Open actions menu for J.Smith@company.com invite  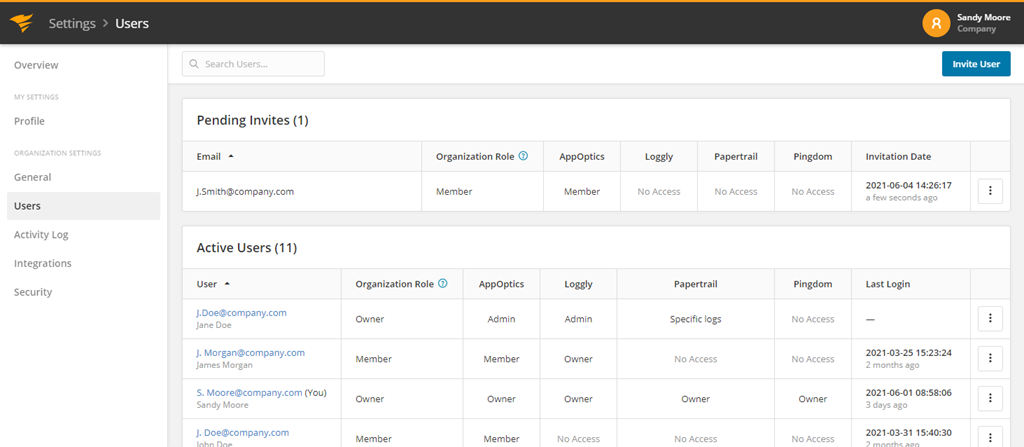[989, 191]
